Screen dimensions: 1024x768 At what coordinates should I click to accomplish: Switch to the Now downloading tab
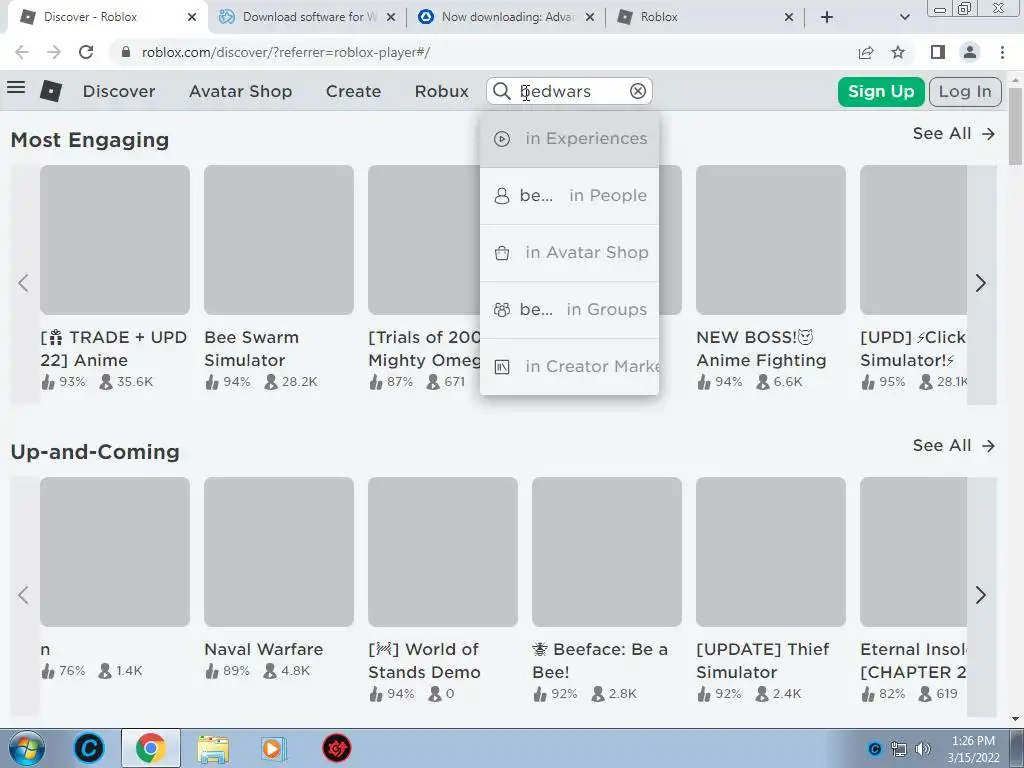[507, 17]
